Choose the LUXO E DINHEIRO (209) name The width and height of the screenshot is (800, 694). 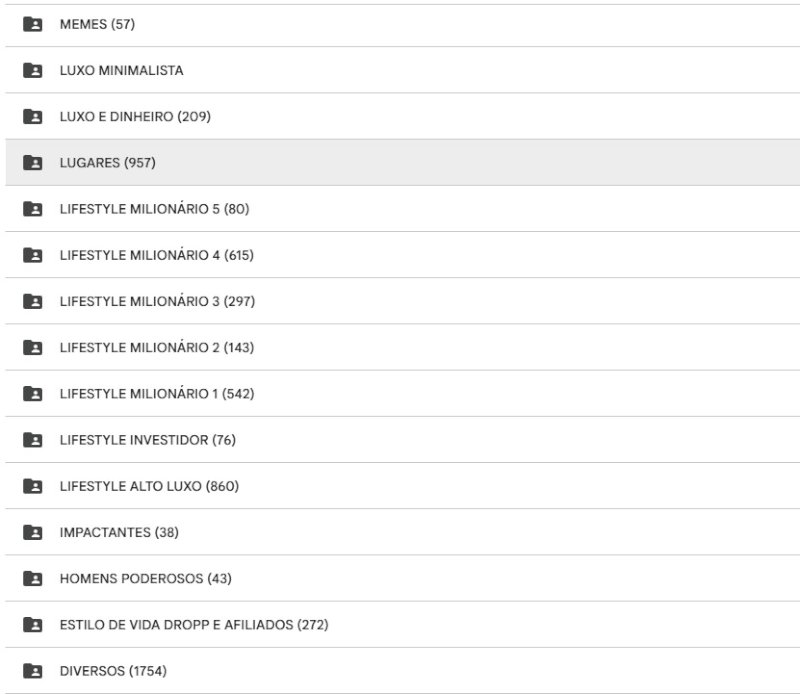[135, 116]
